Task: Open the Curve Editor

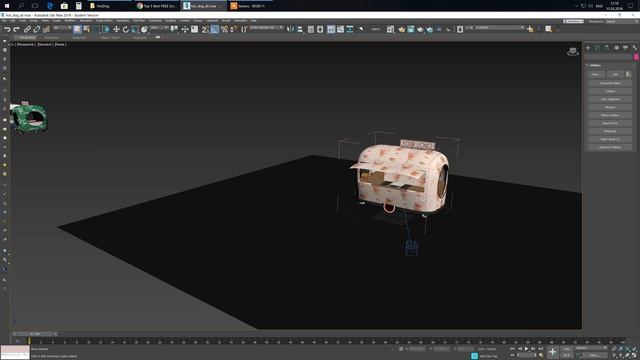Action: [340, 29]
